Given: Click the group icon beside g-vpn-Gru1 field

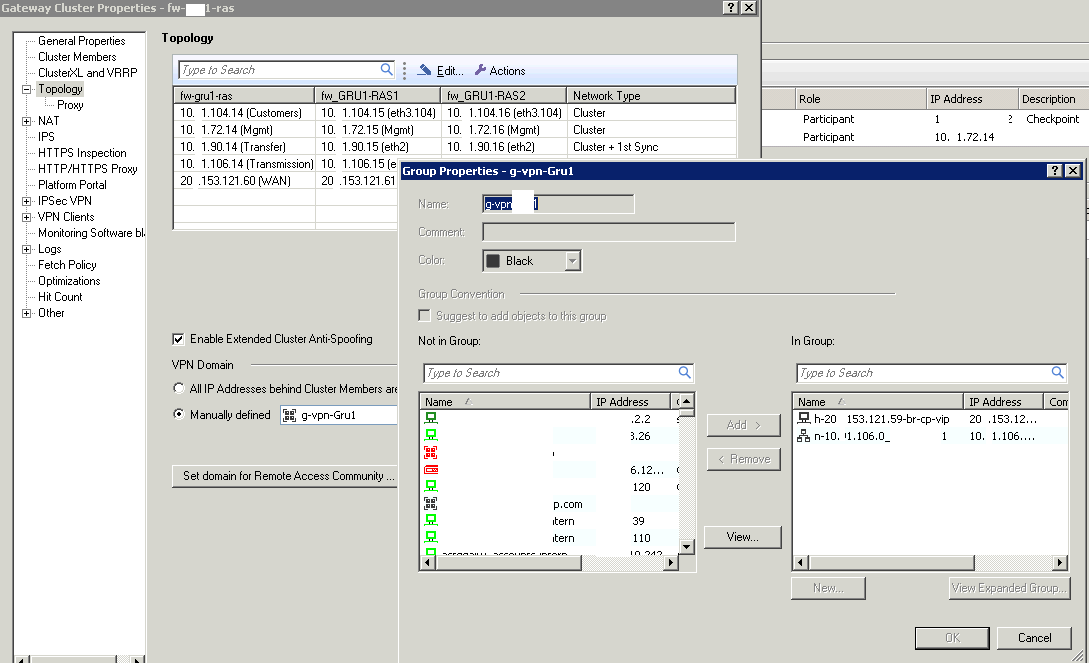Looking at the screenshot, I should tap(290, 415).
